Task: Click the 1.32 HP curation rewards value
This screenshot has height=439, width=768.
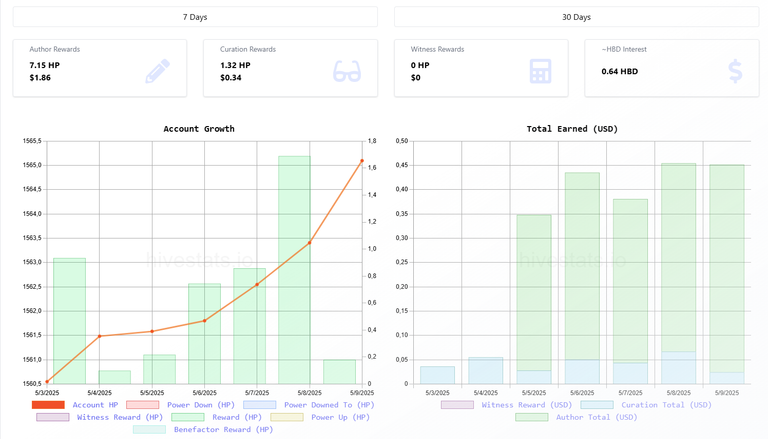Action: [x=235, y=65]
